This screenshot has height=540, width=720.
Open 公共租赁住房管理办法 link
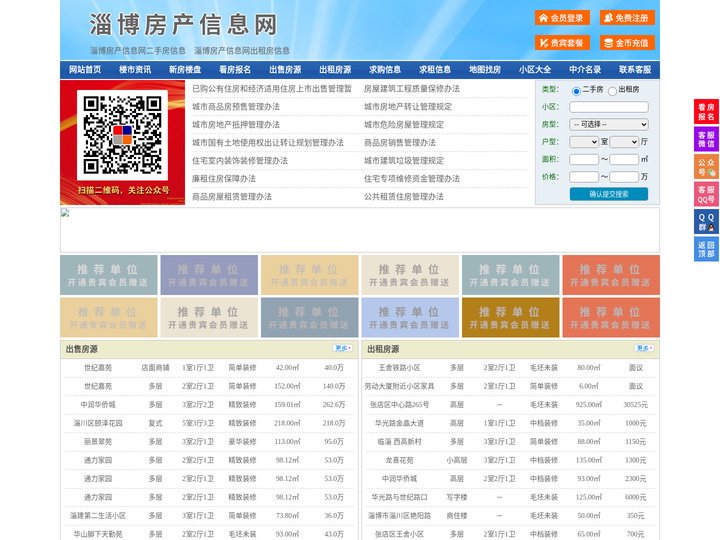(404, 197)
